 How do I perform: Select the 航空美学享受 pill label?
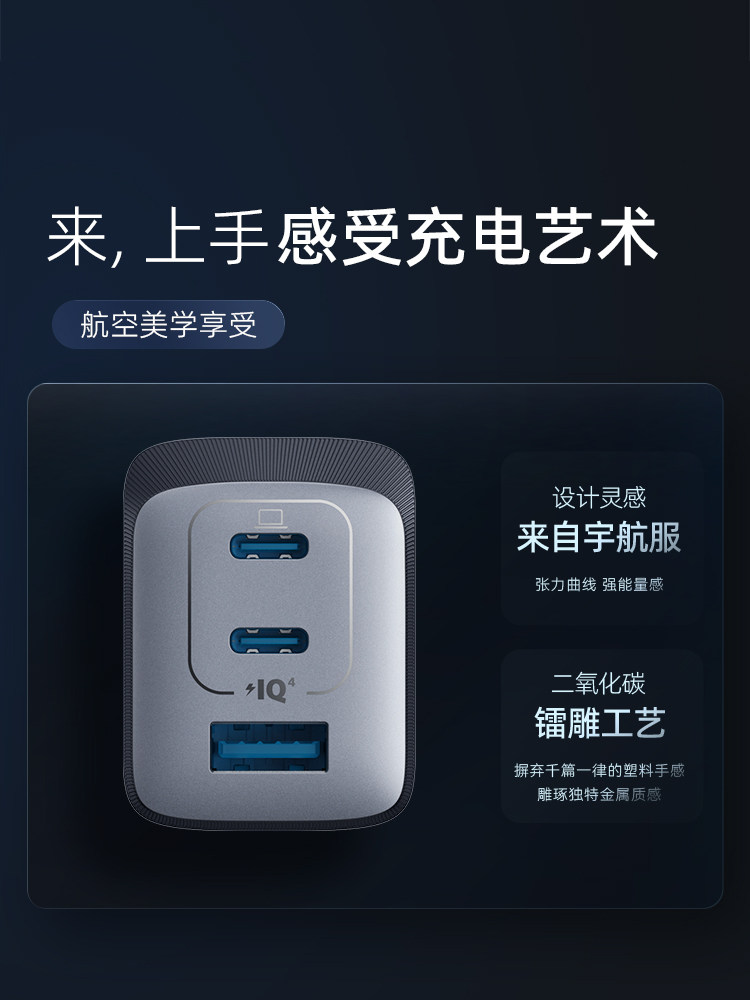coord(168,325)
